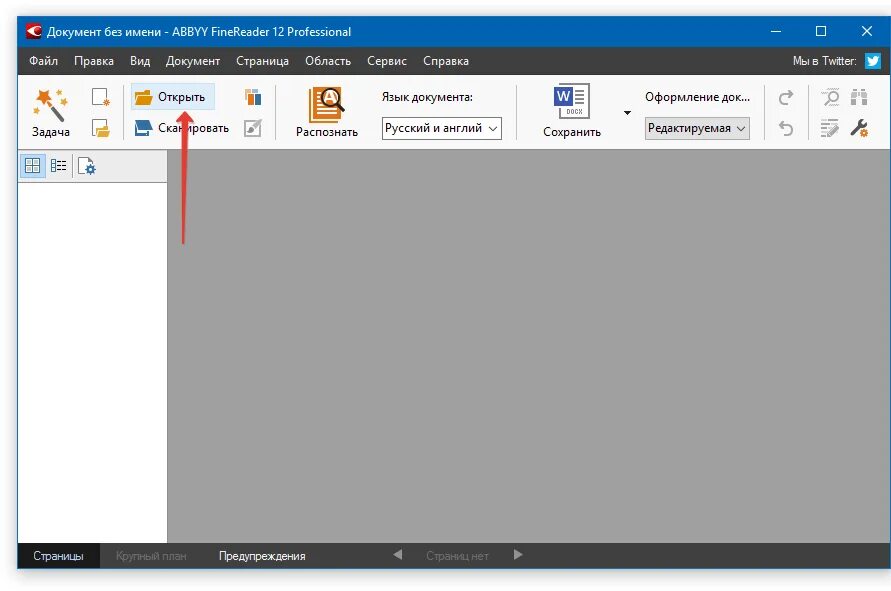Image resolution: width=891 pixels, height=591 pixels.
Task: Go to next page arrow
Action: tap(518, 555)
